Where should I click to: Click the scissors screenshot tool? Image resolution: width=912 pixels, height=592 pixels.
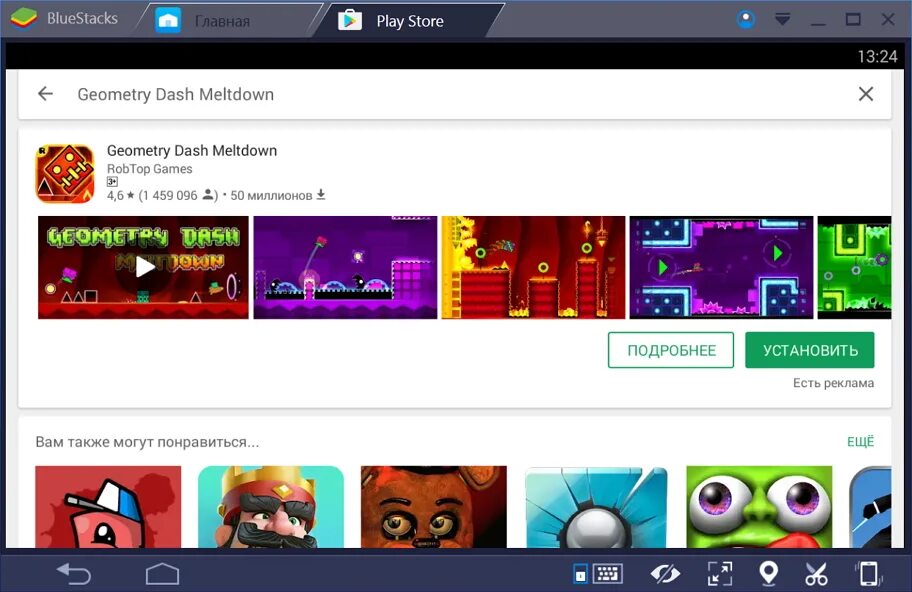coord(816,574)
